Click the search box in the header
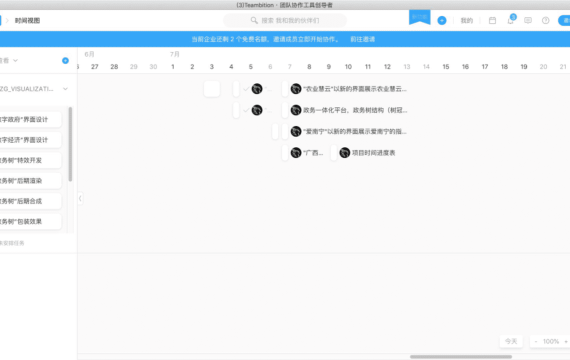Screen dimensions: 570x360 [x=285, y=20]
